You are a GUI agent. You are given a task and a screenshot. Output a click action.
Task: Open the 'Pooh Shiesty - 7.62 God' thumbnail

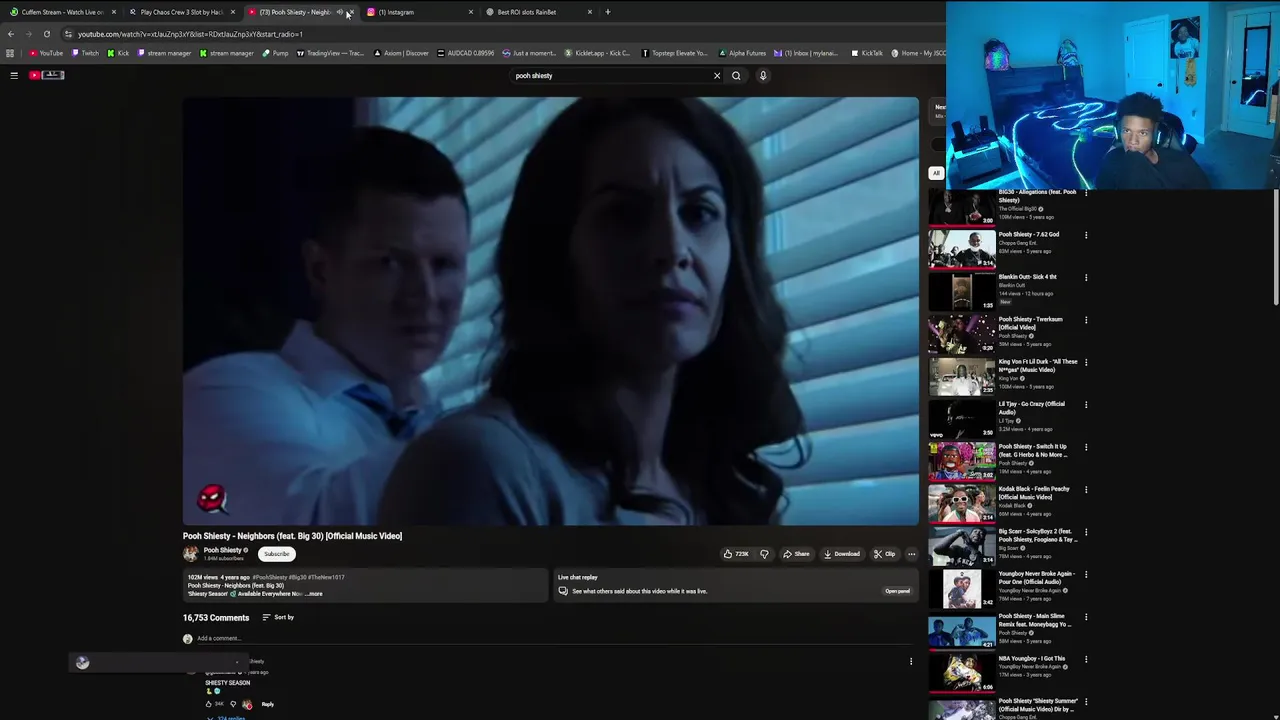(962, 249)
